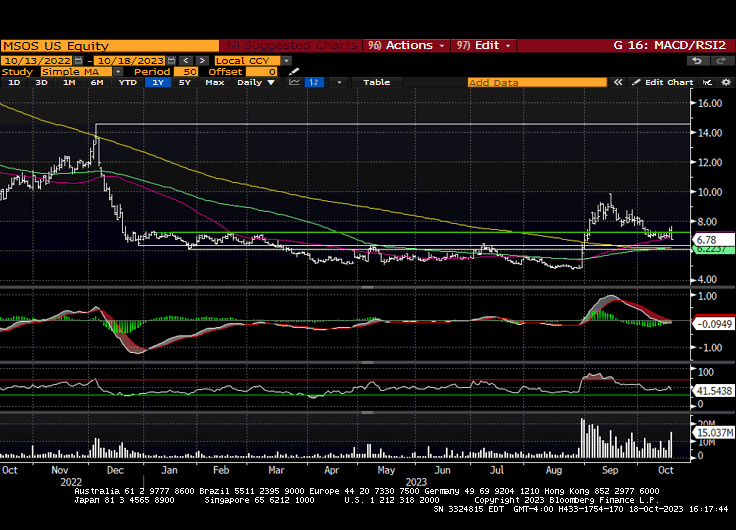Click the Offset value field
Viewport: 736px width, 530px height.
point(261,71)
